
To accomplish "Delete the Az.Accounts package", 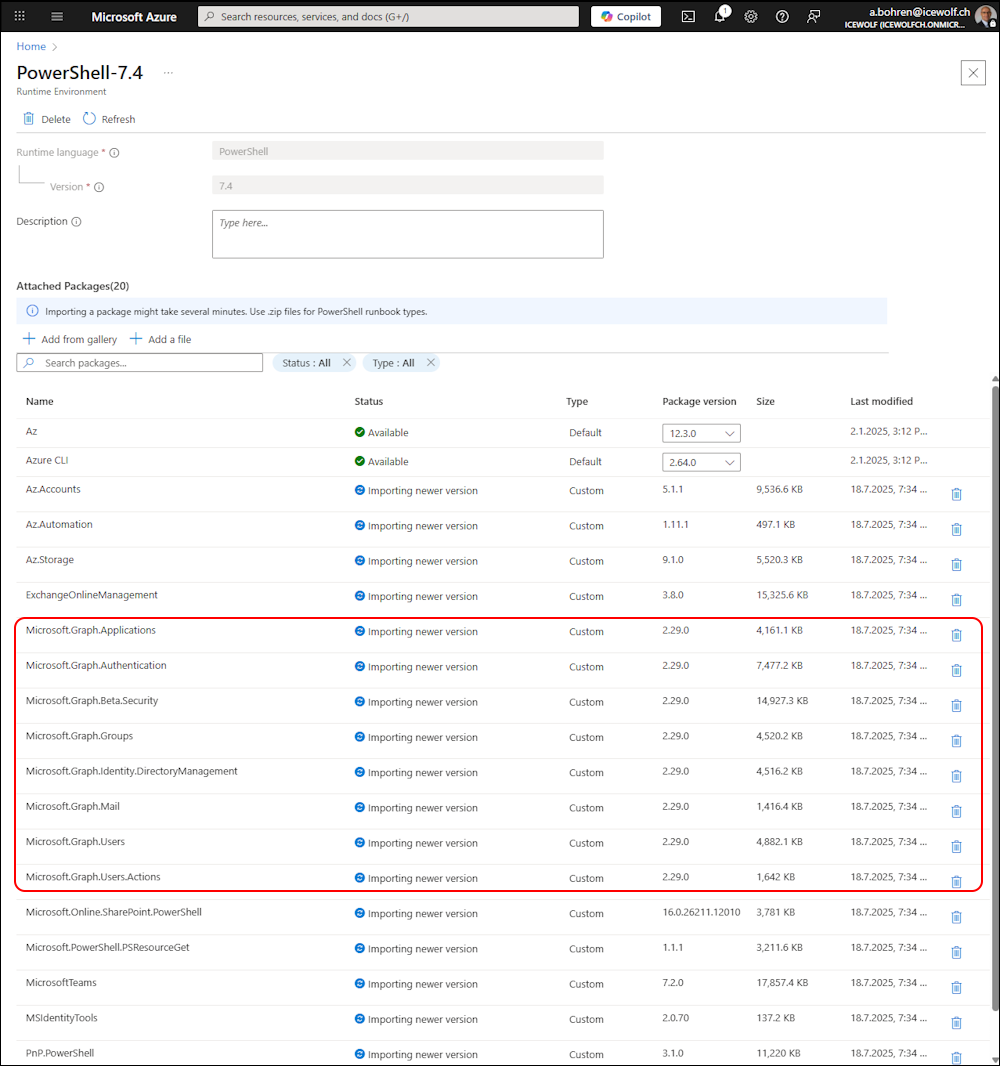I will coord(956,494).
